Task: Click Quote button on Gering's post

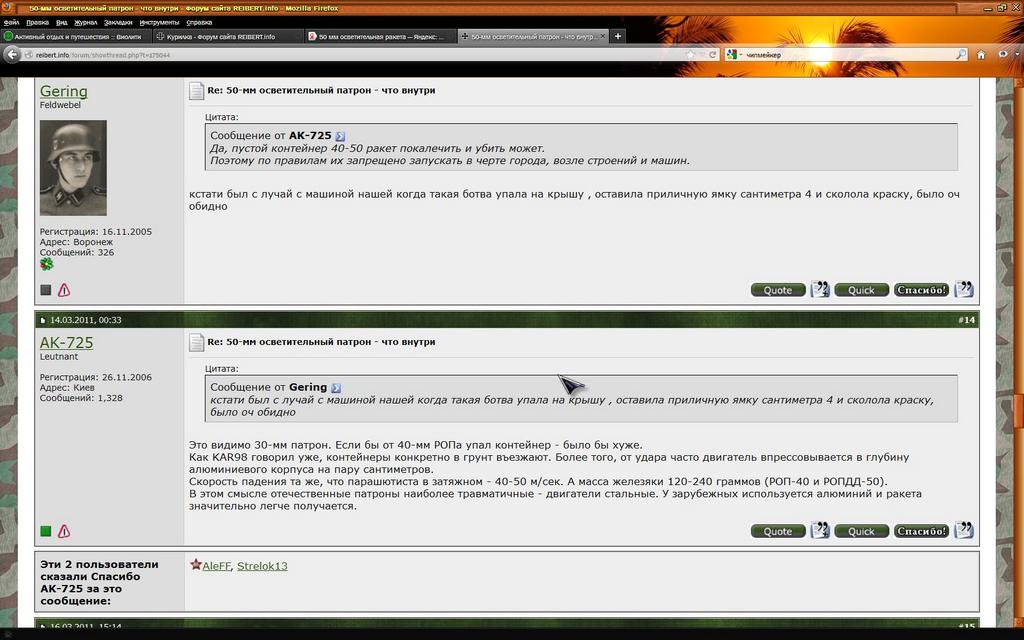Action: (x=778, y=290)
